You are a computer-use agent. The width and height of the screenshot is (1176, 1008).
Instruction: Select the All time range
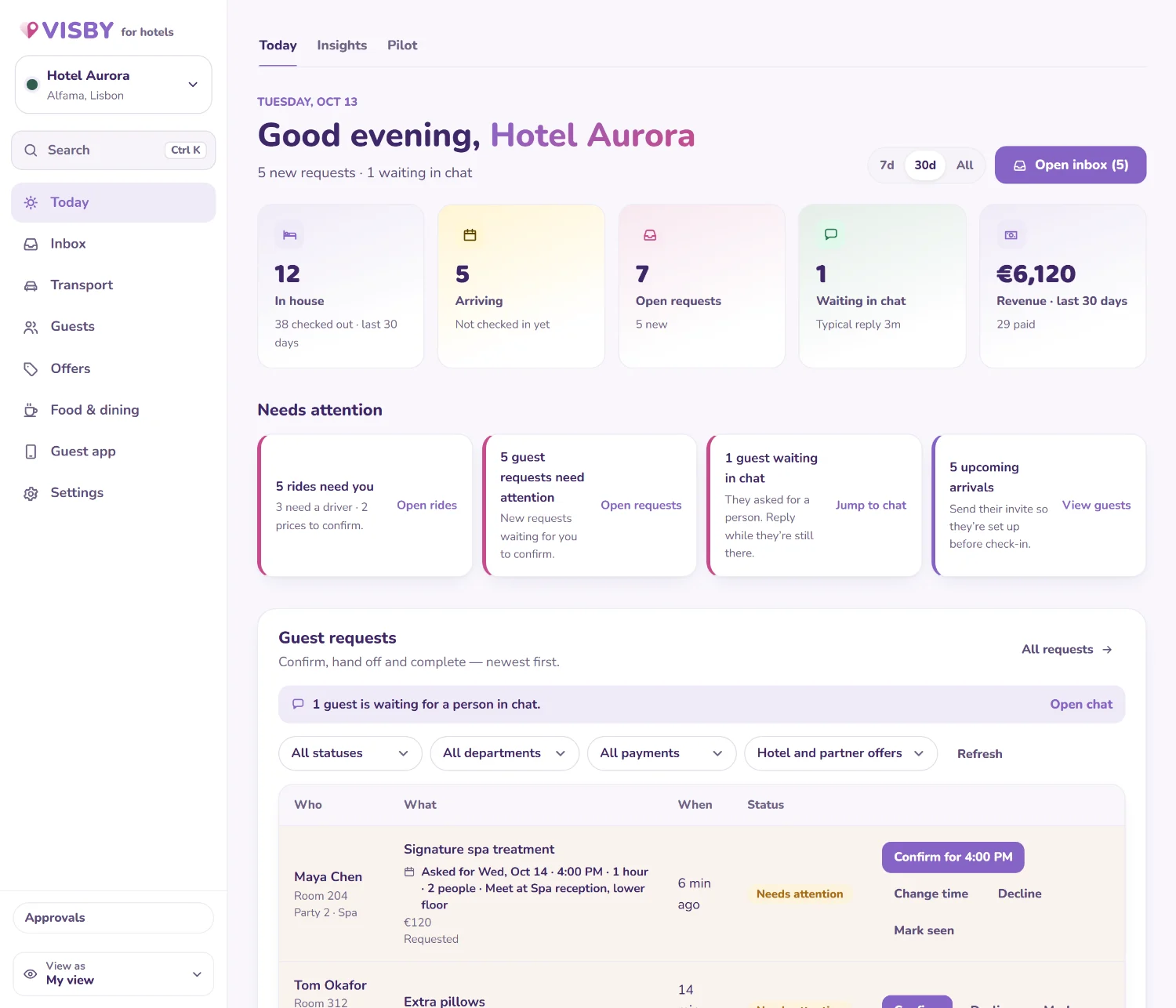tap(965, 165)
